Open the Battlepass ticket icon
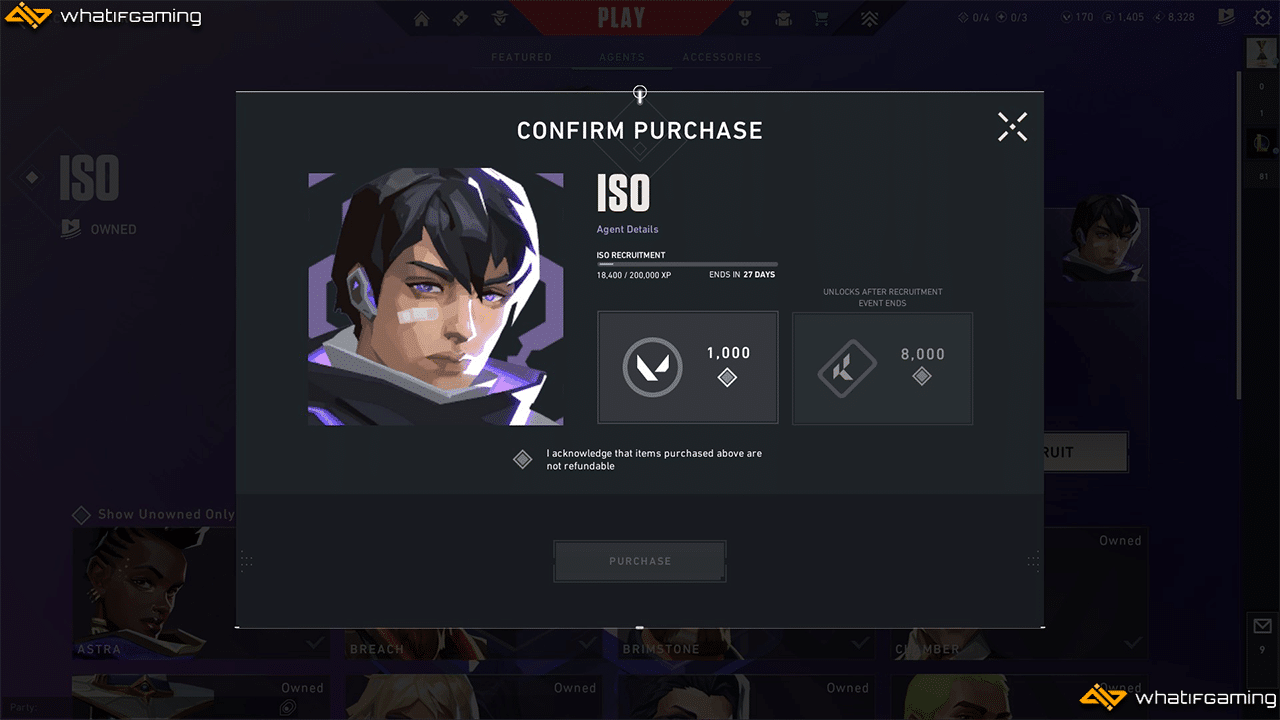Viewport: 1280px width, 720px height. [x=460, y=18]
